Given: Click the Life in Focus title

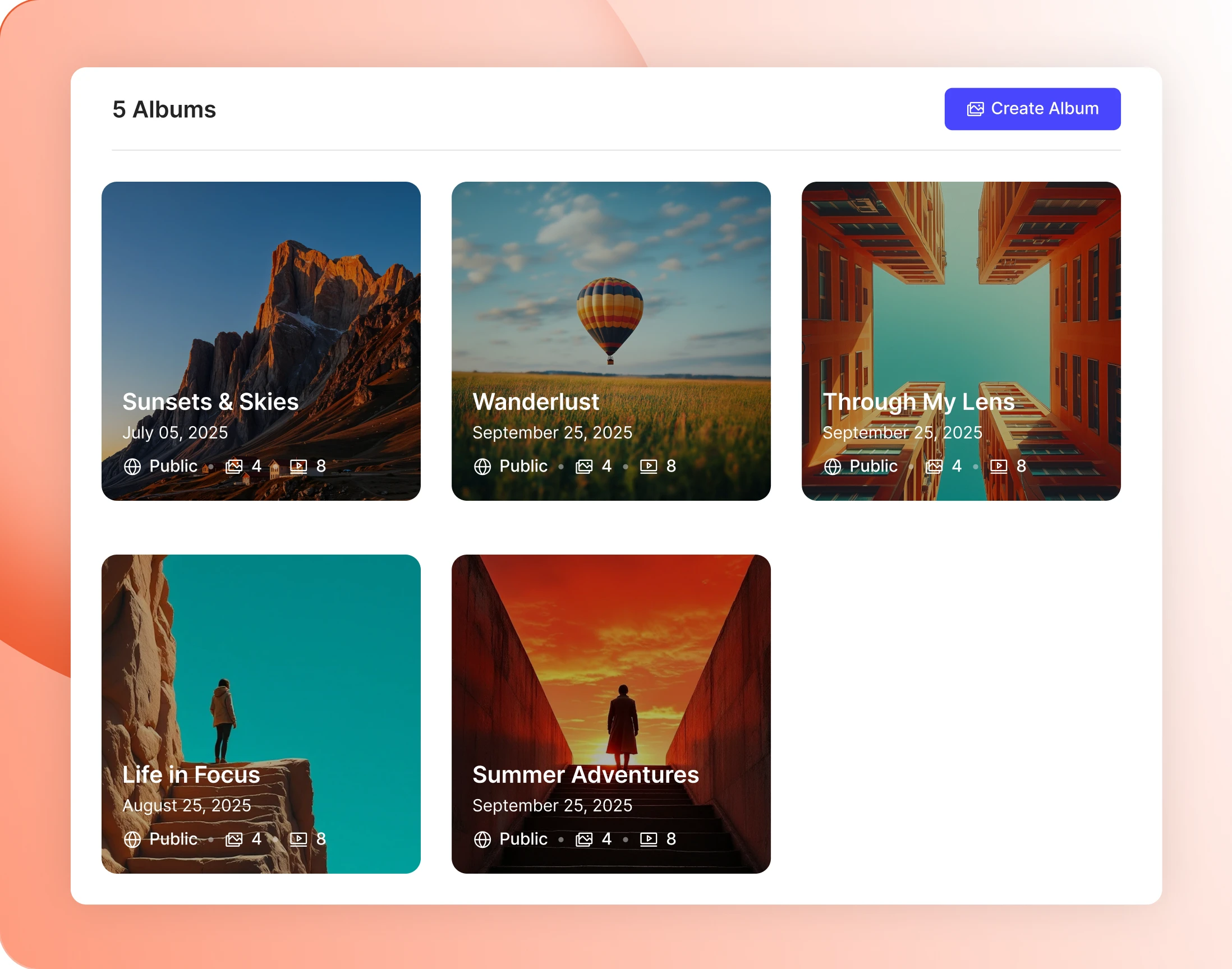Looking at the screenshot, I should click(x=191, y=774).
